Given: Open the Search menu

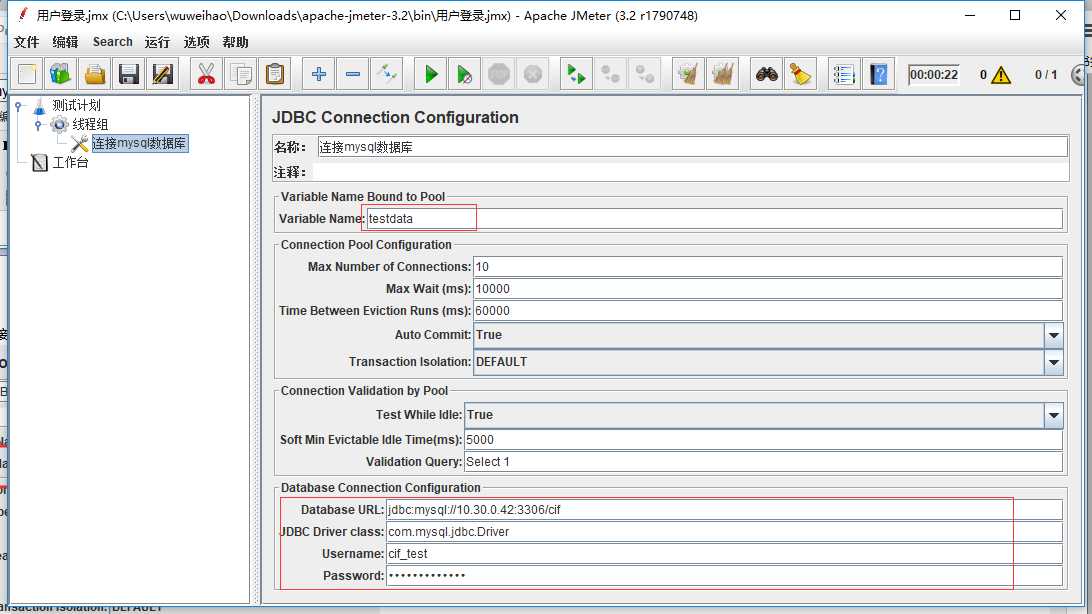Looking at the screenshot, I should coord(112,42).
